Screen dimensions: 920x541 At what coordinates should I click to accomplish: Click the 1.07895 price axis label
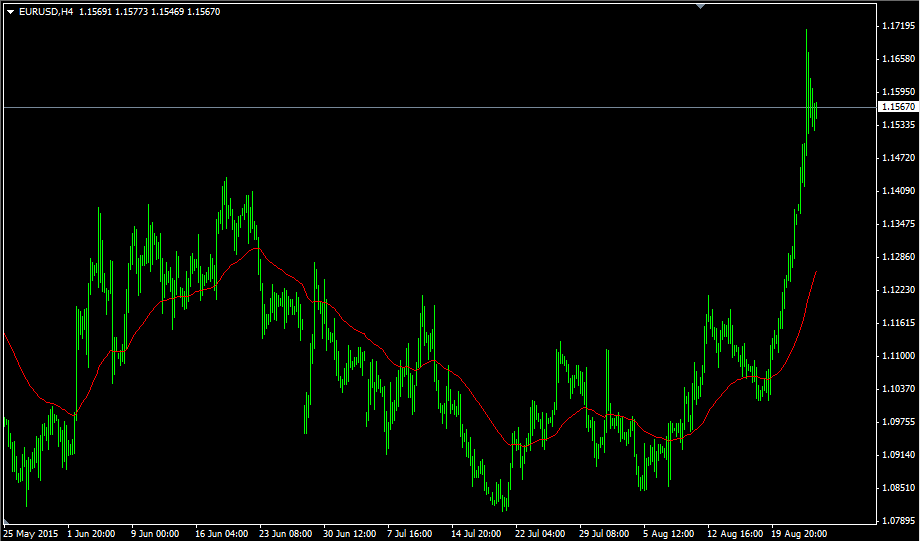[898, 521]
